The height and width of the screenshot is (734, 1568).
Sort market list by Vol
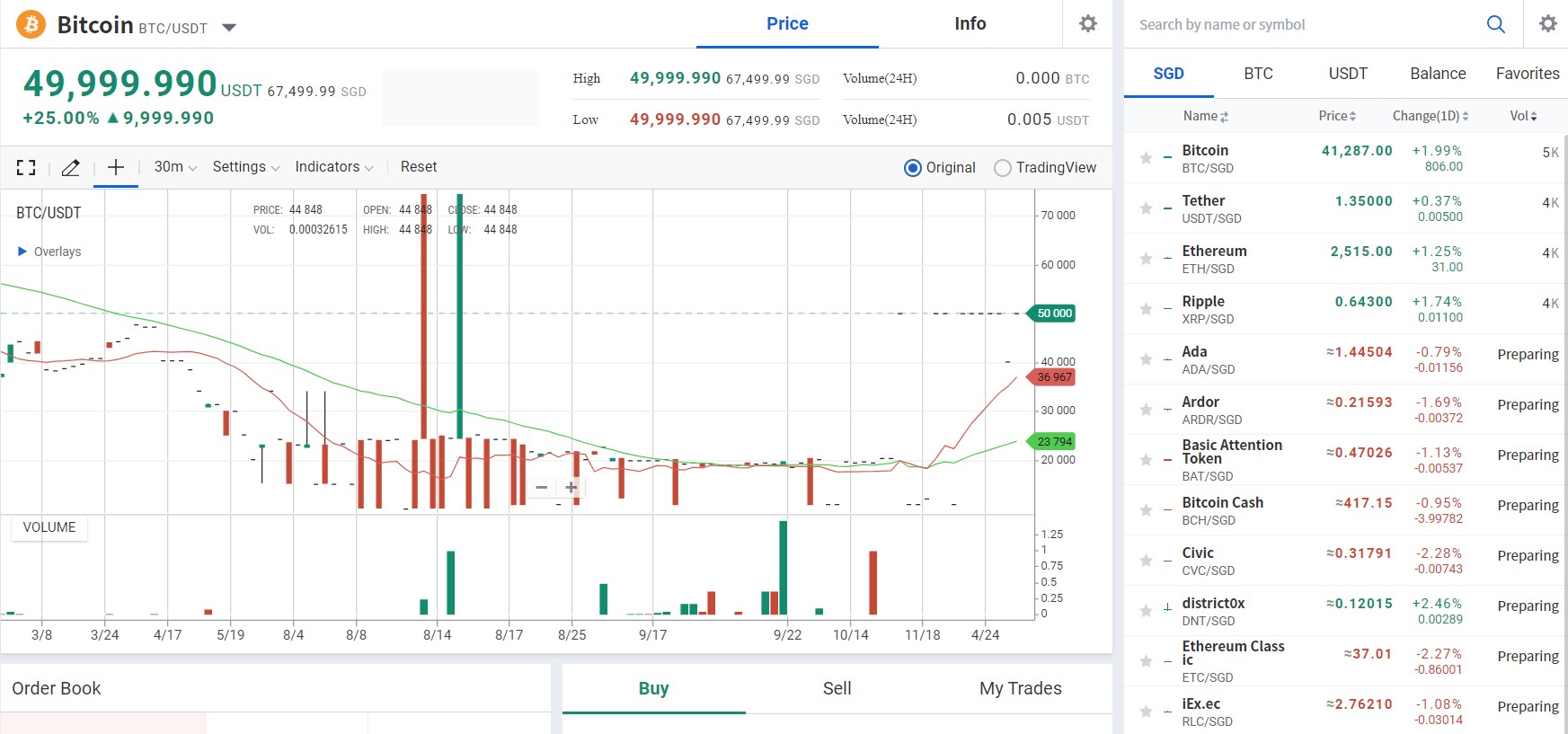coord(1523,116)
